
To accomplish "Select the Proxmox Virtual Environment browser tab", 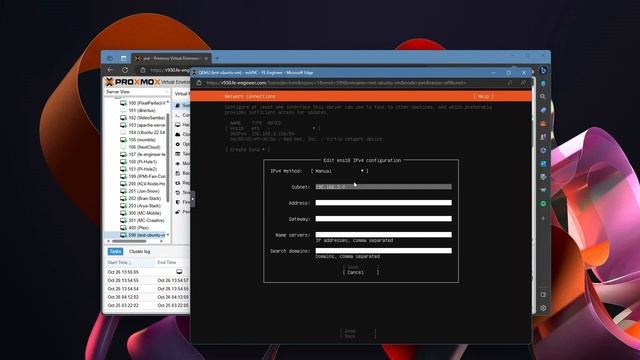I will (171, 58).
